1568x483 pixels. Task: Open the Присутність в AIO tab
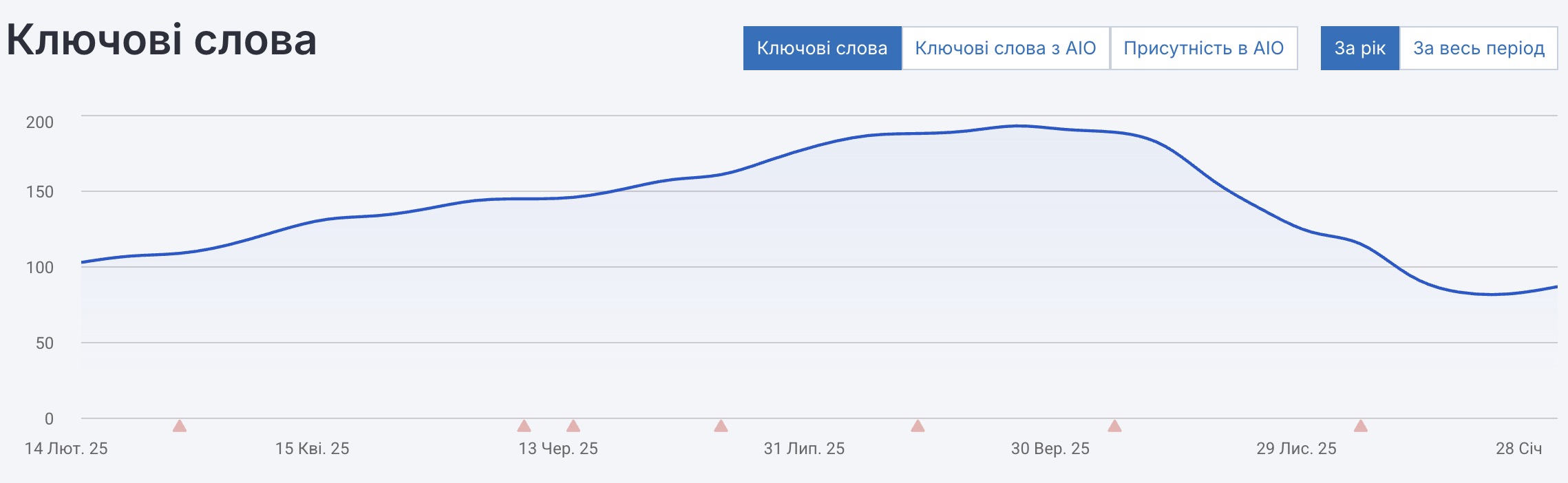[x=1203, y=48]
